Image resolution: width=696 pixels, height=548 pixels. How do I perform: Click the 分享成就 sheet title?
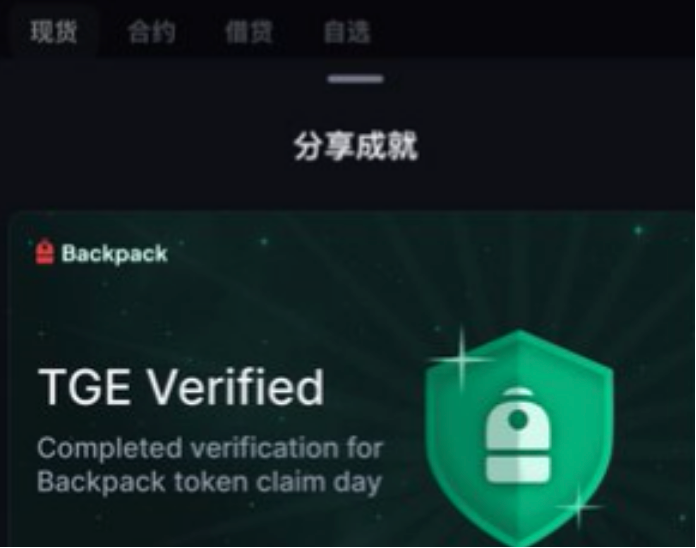pos(356,146)
